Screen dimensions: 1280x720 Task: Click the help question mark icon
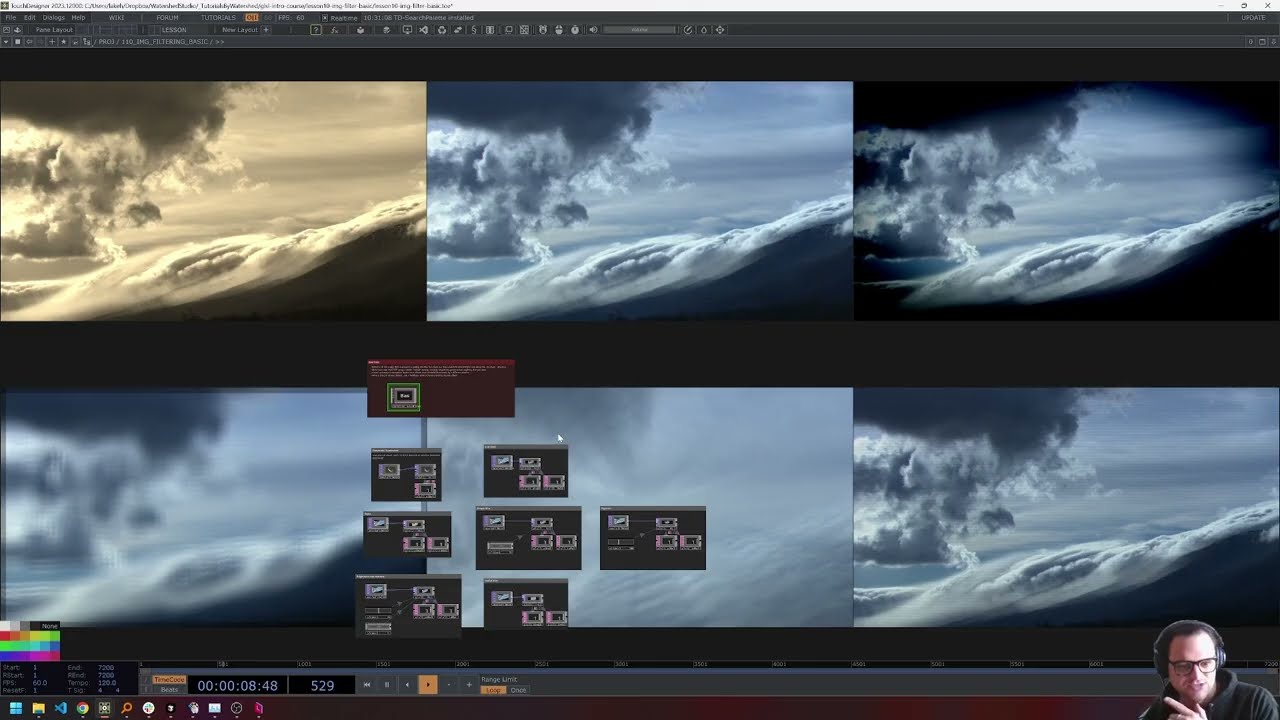pos(316,29)
